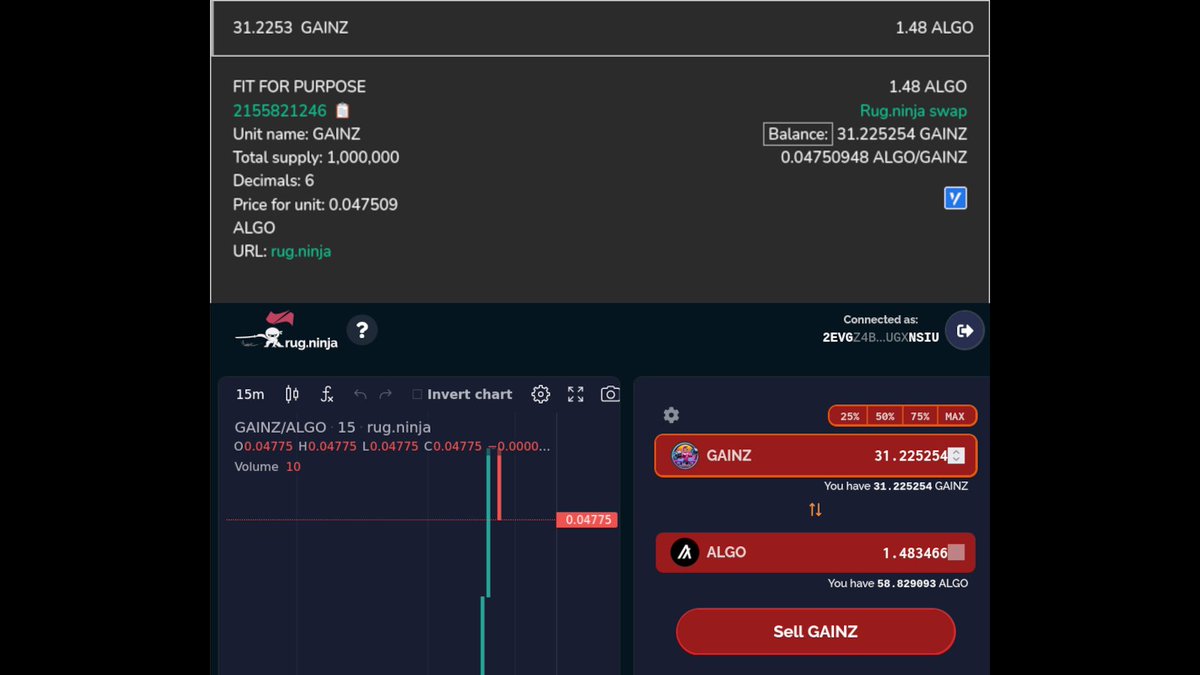
Task: Adjust GAINZ amount stepper arrows
Action: click(957, 456)
